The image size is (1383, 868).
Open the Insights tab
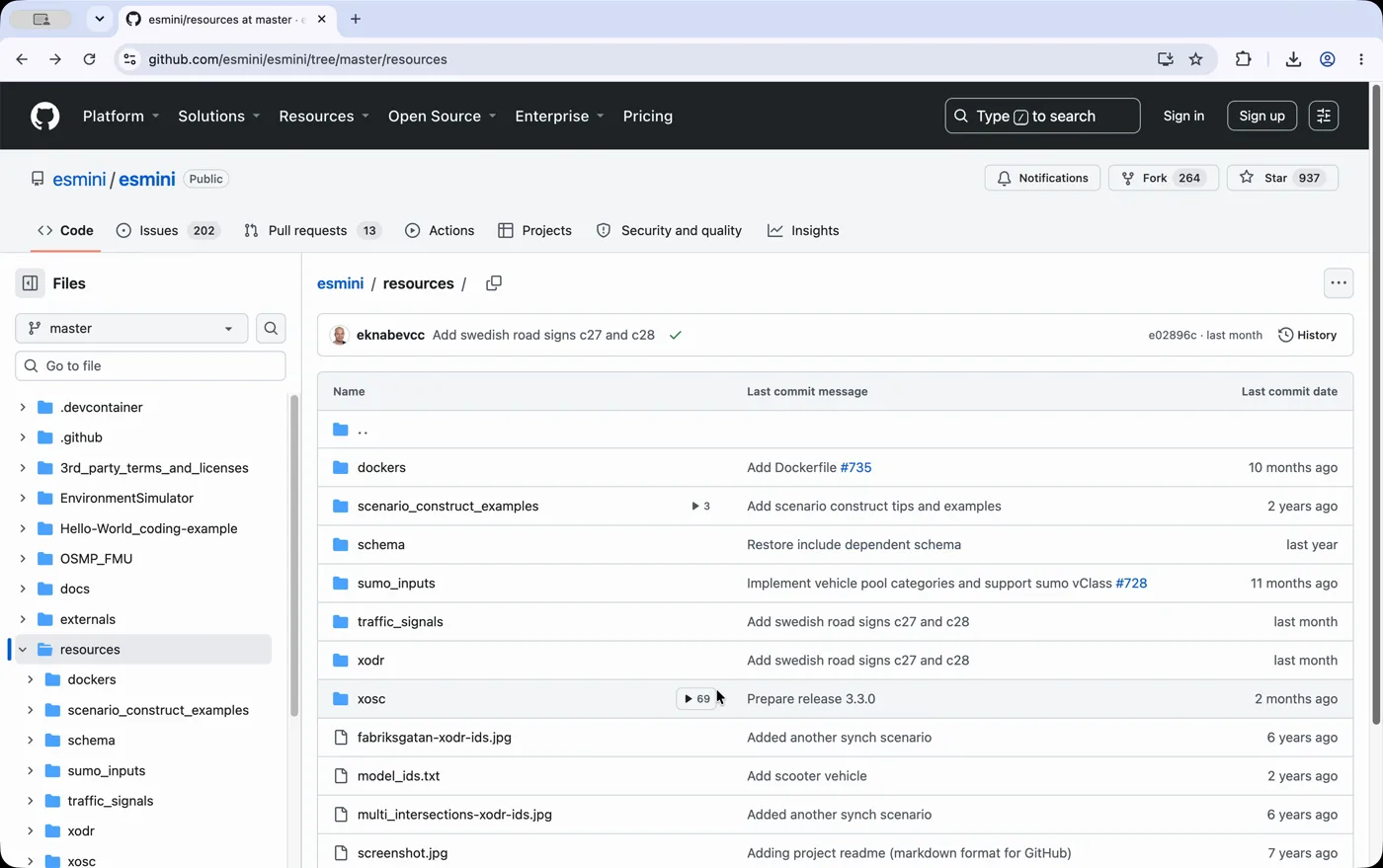[803, 230]
